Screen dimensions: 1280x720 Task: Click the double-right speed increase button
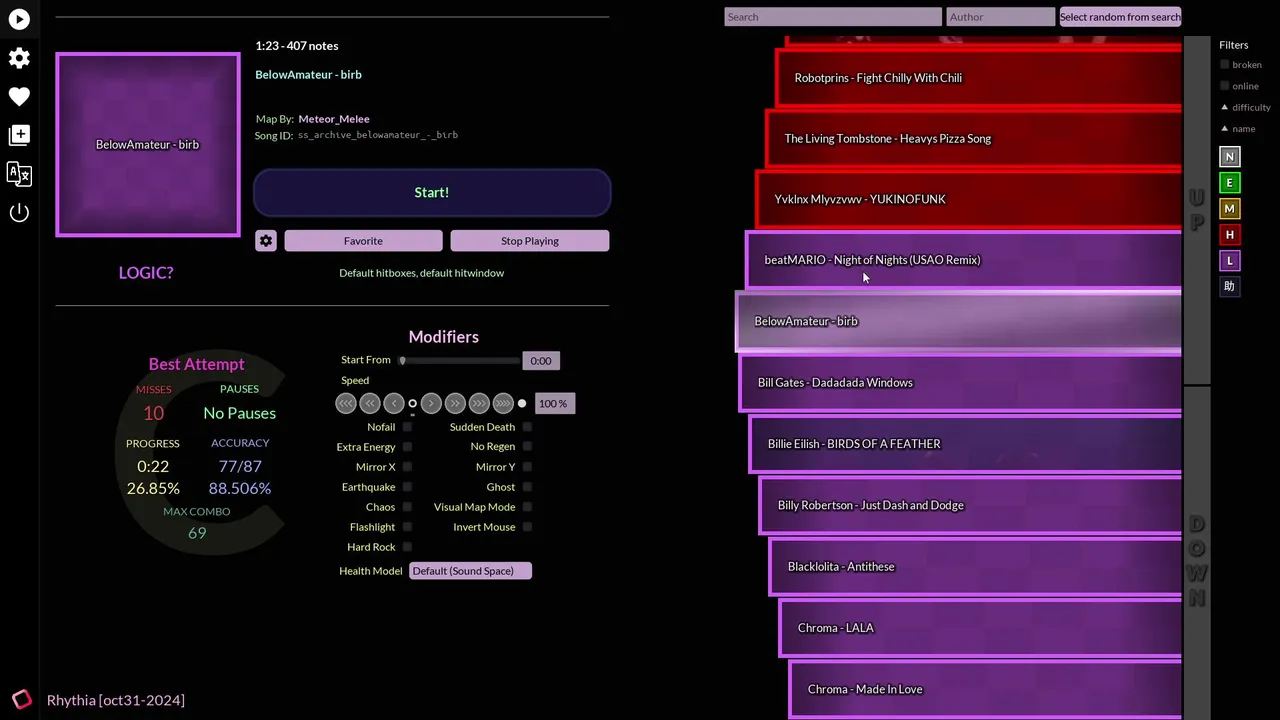point(455,403)
